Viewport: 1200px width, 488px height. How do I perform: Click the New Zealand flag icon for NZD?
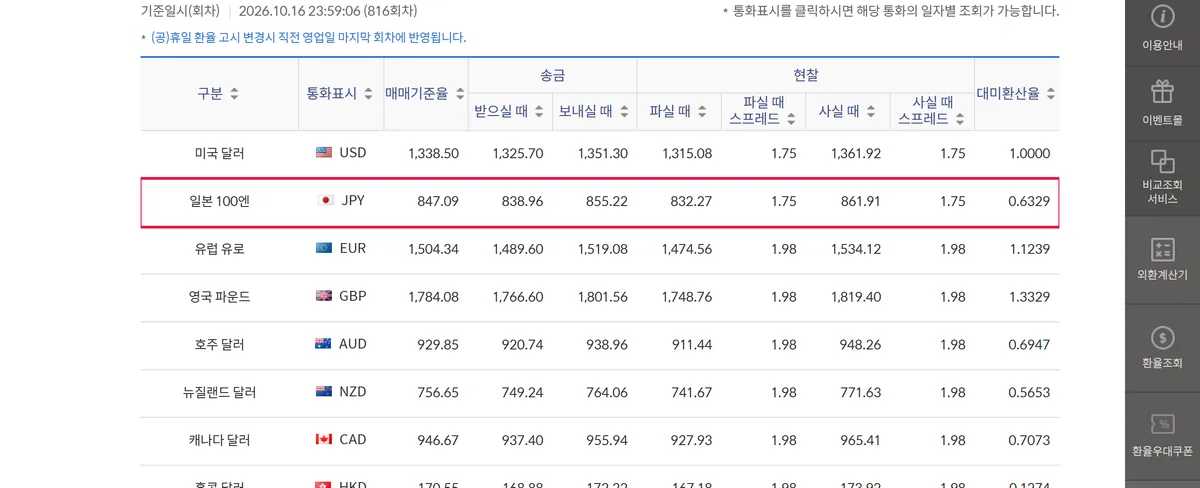[x=323, y=392]
